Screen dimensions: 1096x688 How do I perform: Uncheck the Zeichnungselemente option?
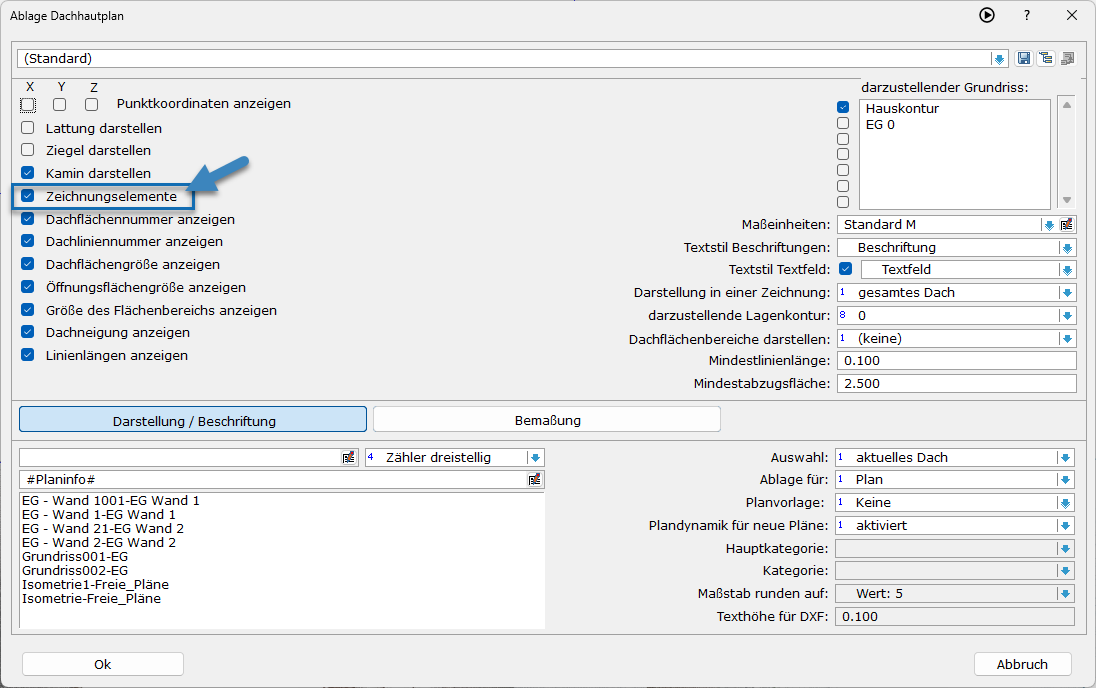(28, 196)
